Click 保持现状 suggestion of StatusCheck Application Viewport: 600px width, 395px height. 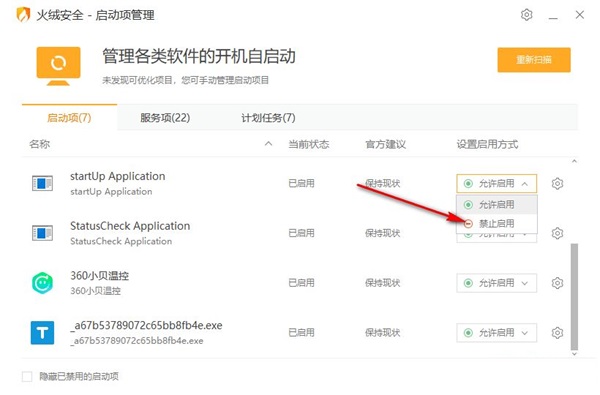coord(383,233)
